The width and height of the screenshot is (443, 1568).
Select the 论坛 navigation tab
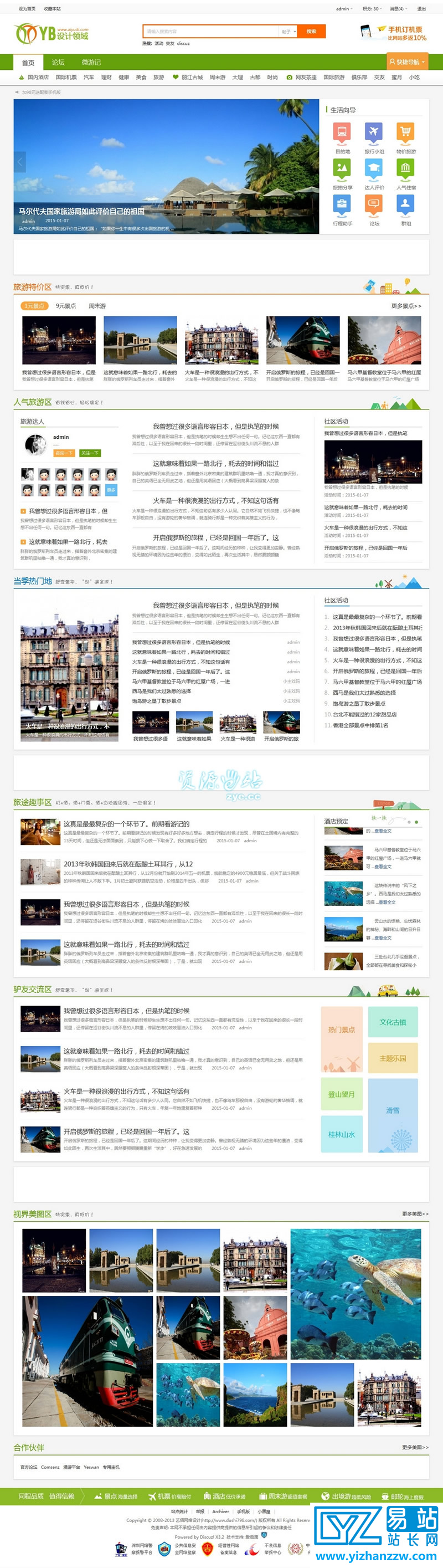pos(58,62)
